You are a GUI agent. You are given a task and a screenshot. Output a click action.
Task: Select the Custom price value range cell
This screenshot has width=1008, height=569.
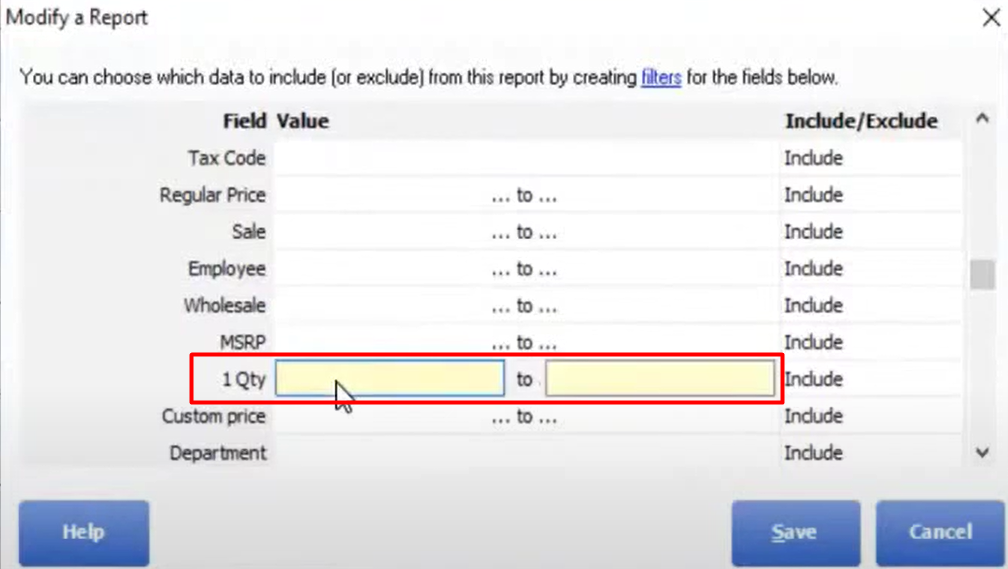(x=525, y=417)
